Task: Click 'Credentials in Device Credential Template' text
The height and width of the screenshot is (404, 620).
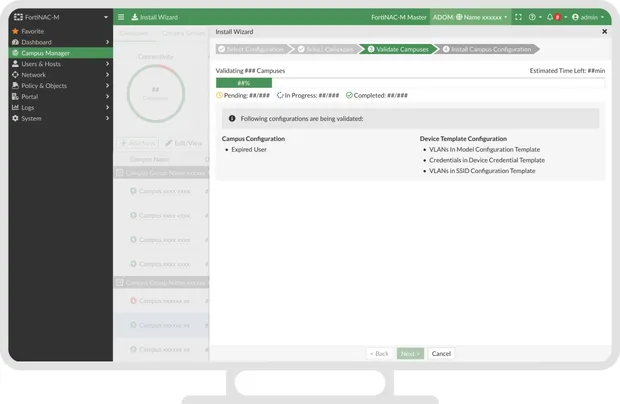Action: pyautogui.click(x=487, y=160)
